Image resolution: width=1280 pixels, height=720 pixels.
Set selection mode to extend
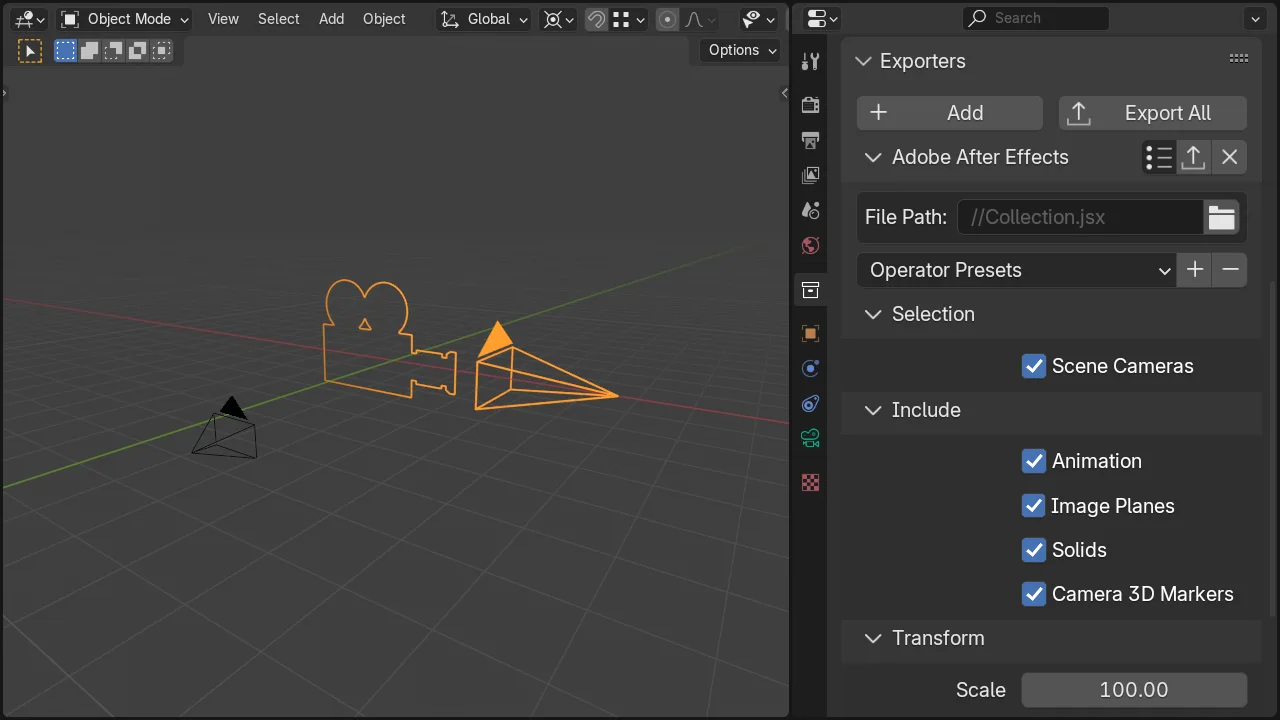coord(90,51)
